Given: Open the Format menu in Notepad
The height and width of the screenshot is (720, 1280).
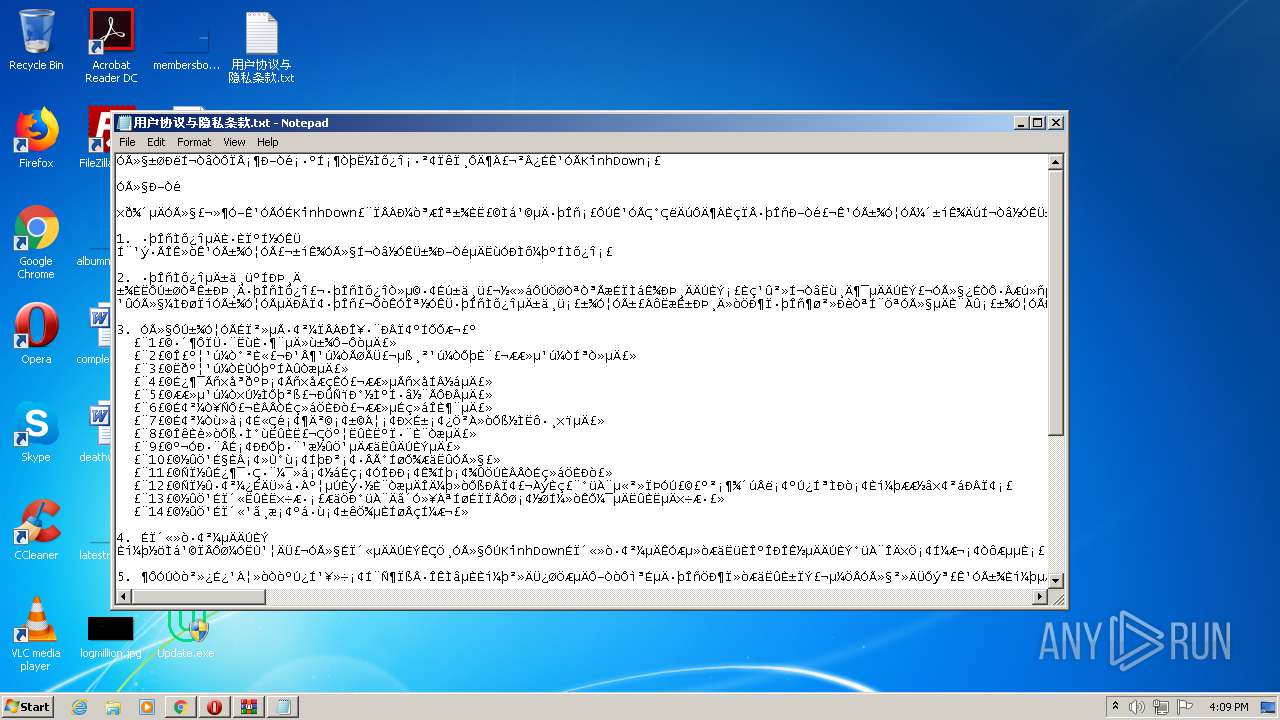Looking at the screenshot, I should click(194, 142).
